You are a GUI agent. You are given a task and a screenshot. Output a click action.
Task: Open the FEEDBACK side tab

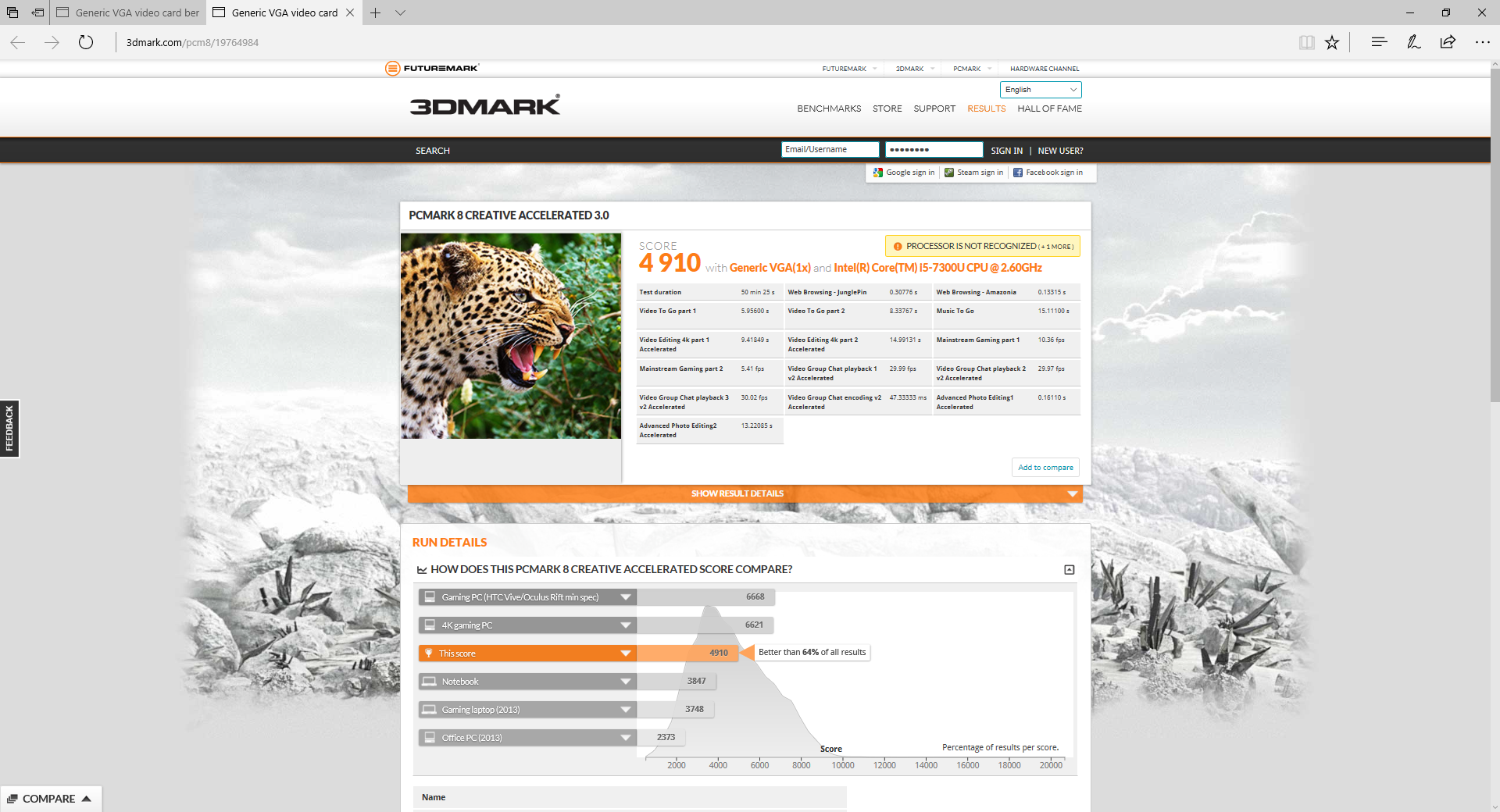point(9,429)
